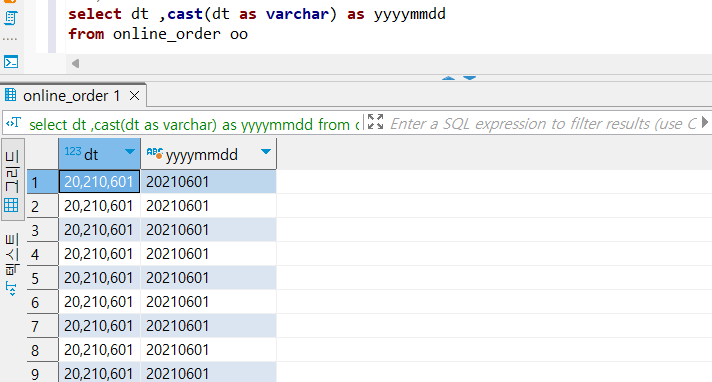Click numeric type icon in dt header
This screenshot has height=382, width=712.
pos(73,151)
